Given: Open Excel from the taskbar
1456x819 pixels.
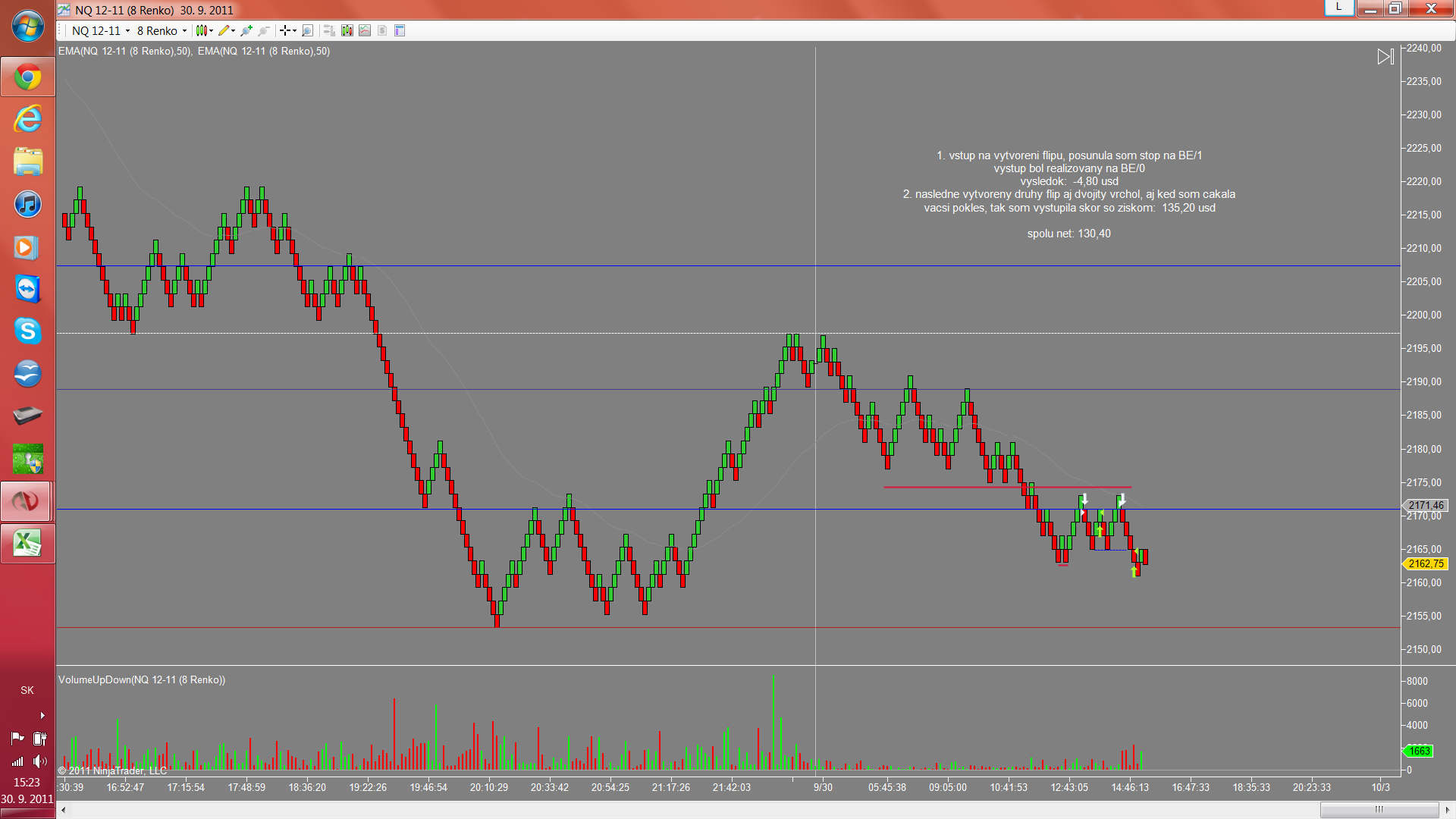Looking at the screenshot, I should click(28, 543).
